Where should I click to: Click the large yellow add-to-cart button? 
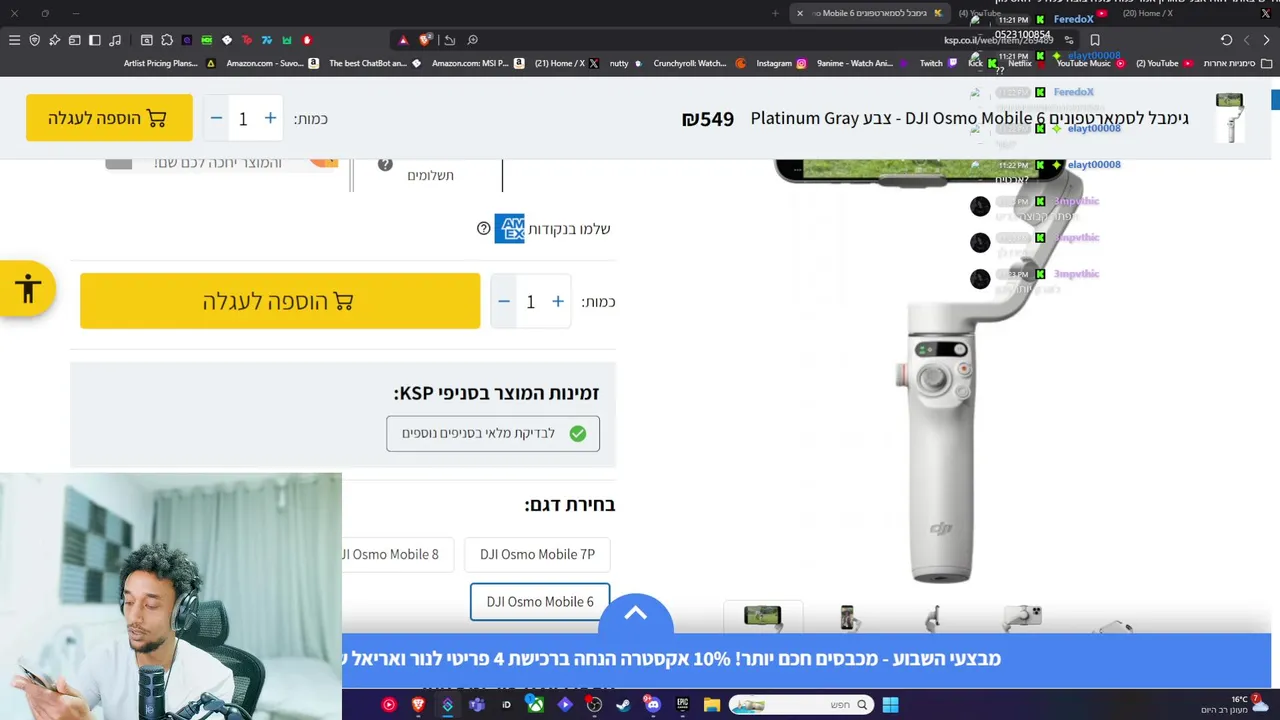pyautogui.click(x=280, y=301)
